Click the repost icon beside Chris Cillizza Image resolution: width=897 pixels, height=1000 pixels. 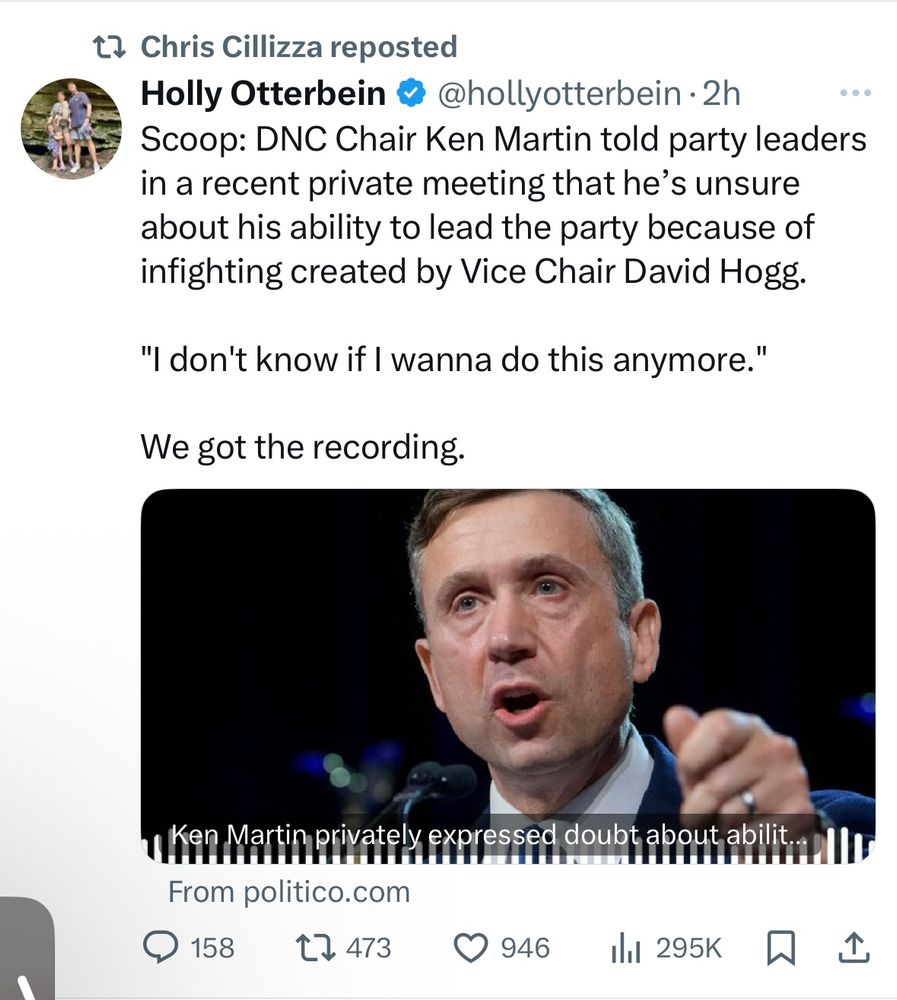(110, 47)
